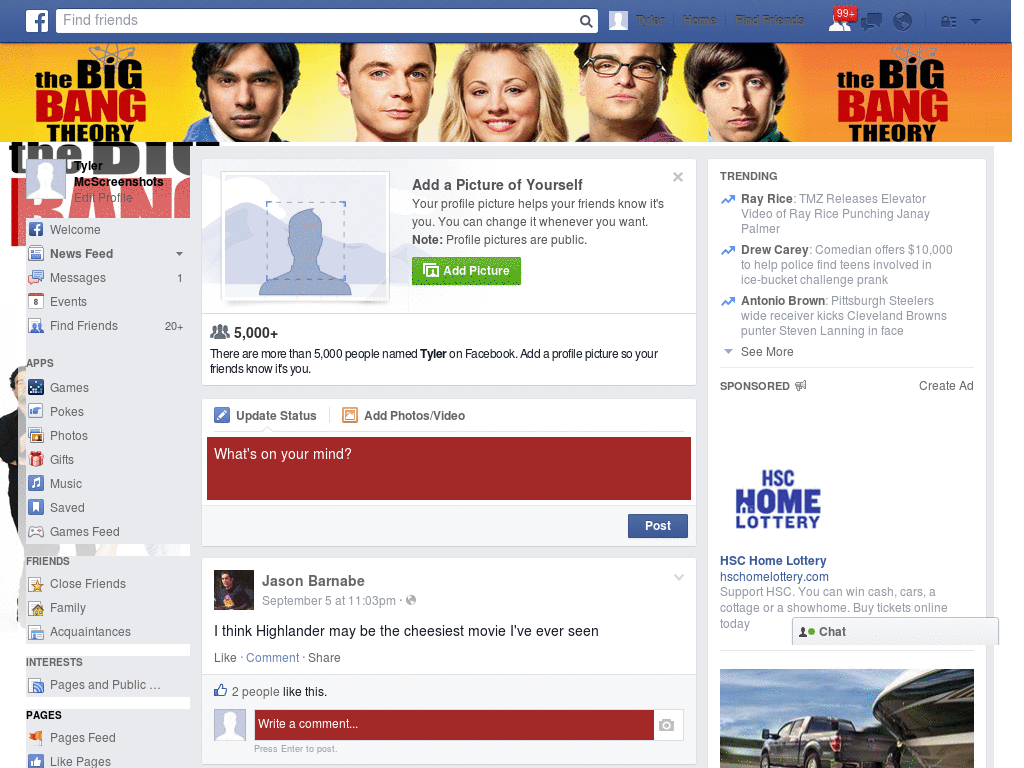Click the Find Friends sidebar icon

pyautogui.click(x=37, y=326)
